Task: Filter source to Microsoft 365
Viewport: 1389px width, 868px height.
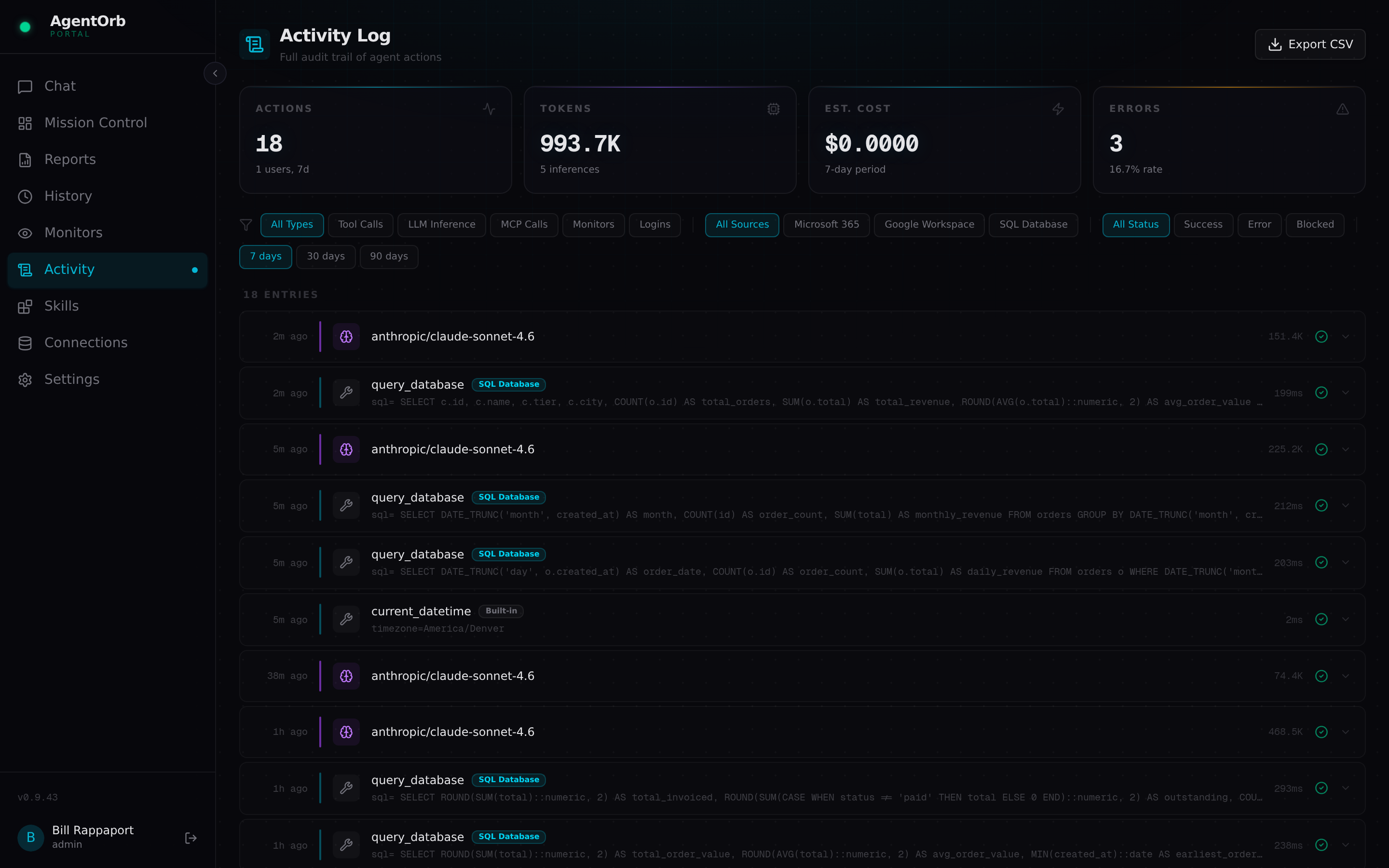Action: pos(827,224)
